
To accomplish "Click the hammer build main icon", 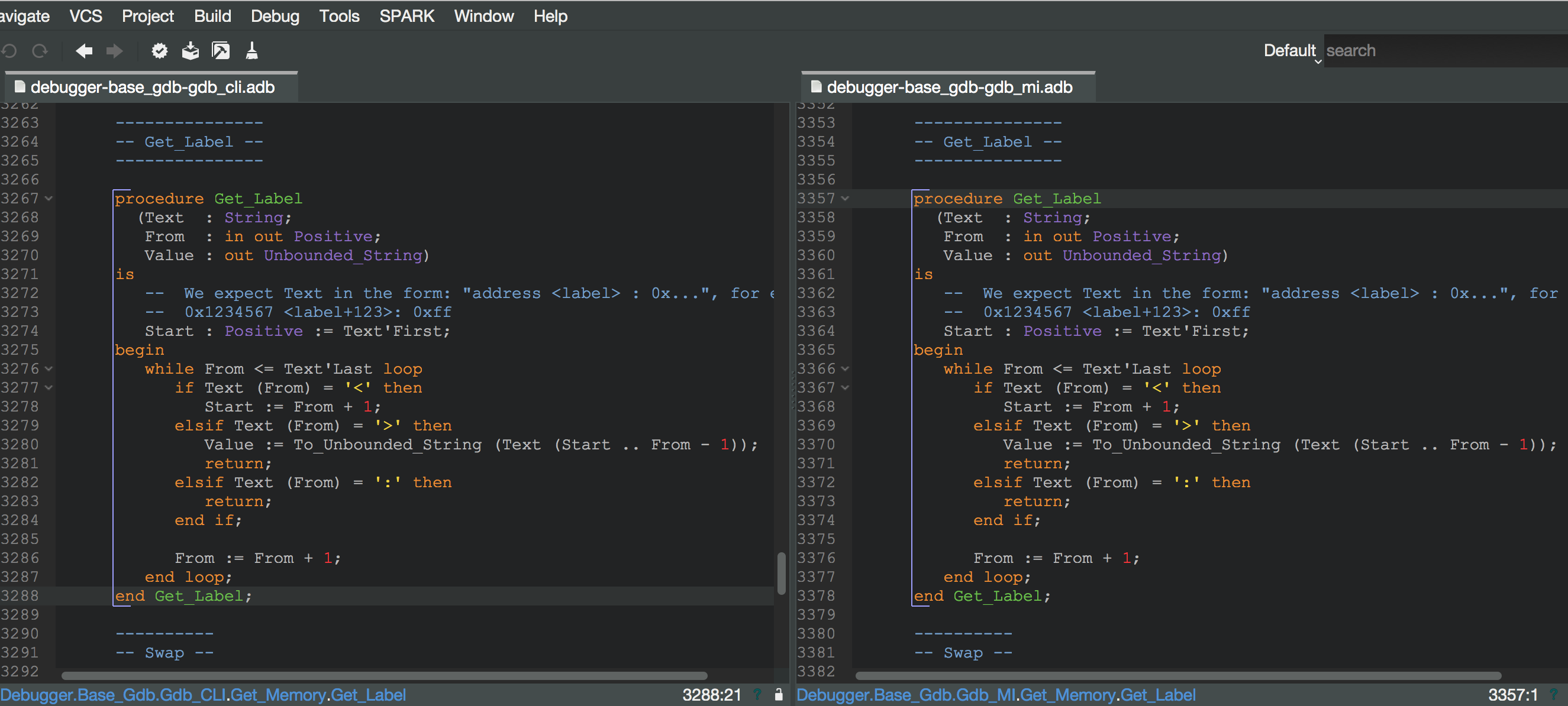I will click(x=221, y=51).
